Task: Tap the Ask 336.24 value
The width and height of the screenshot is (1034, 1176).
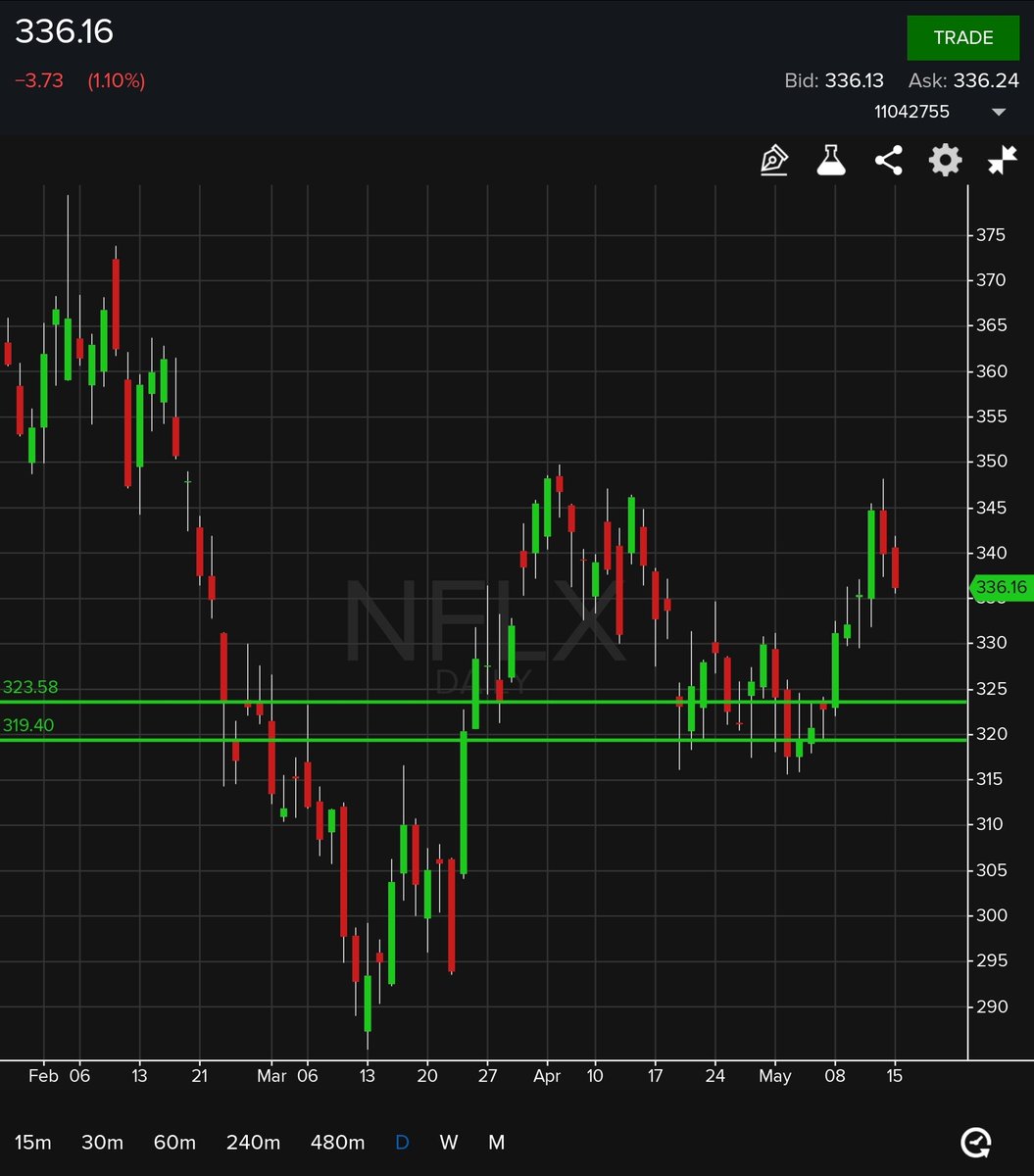Action: [986, 80]
